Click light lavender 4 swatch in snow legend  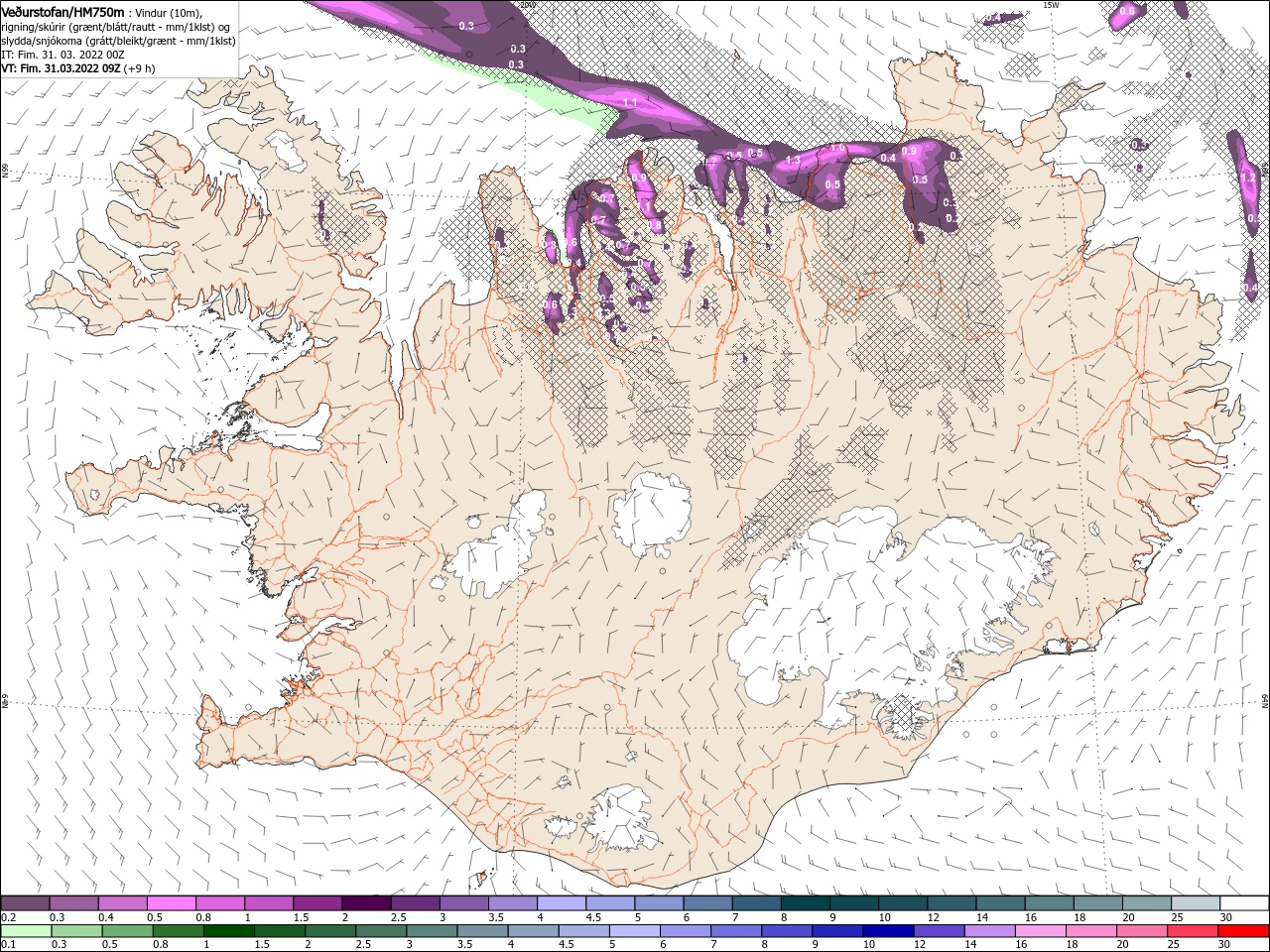(x=561, y=903)
